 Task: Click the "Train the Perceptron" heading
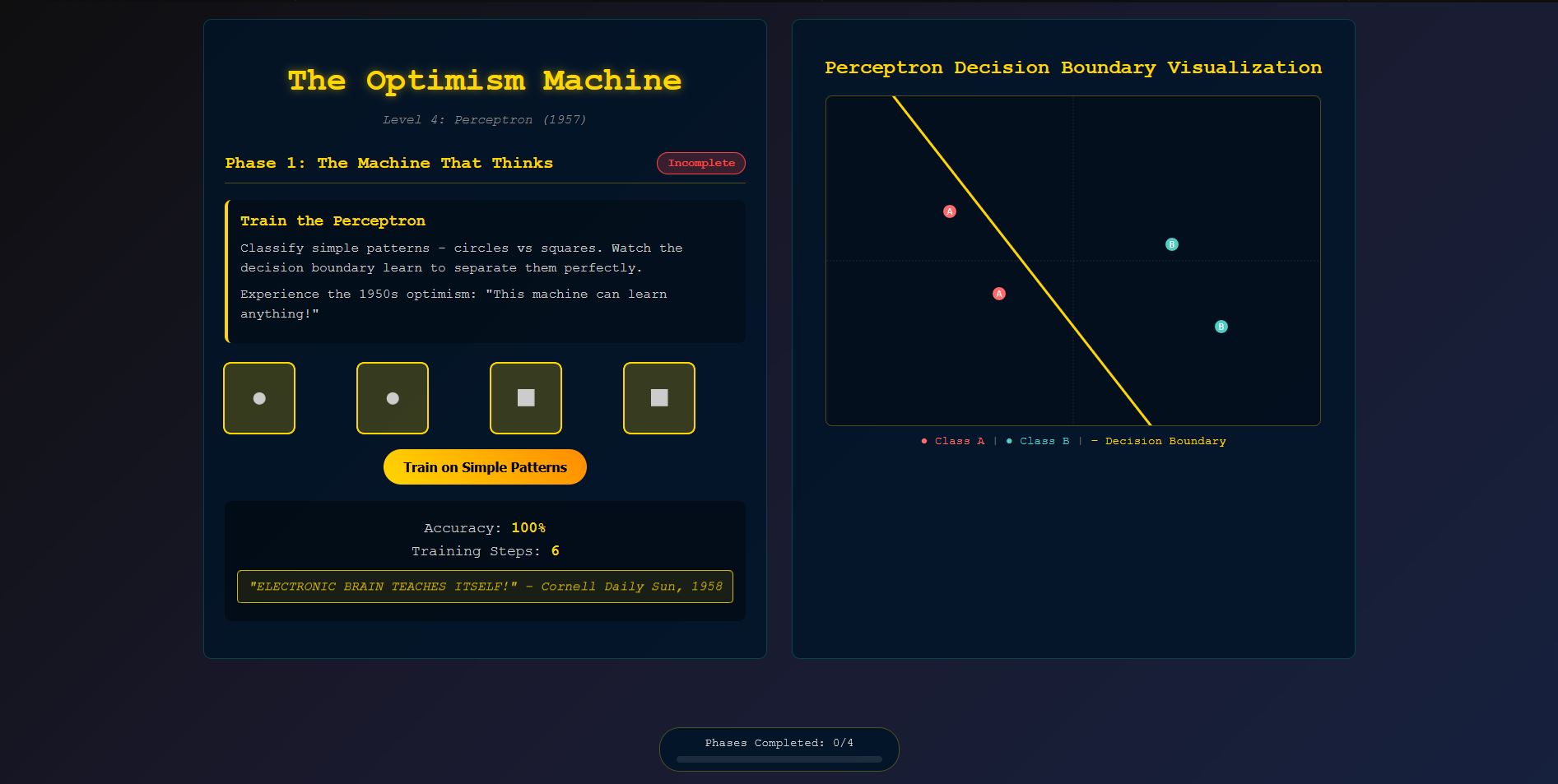(x=333, y=220)
